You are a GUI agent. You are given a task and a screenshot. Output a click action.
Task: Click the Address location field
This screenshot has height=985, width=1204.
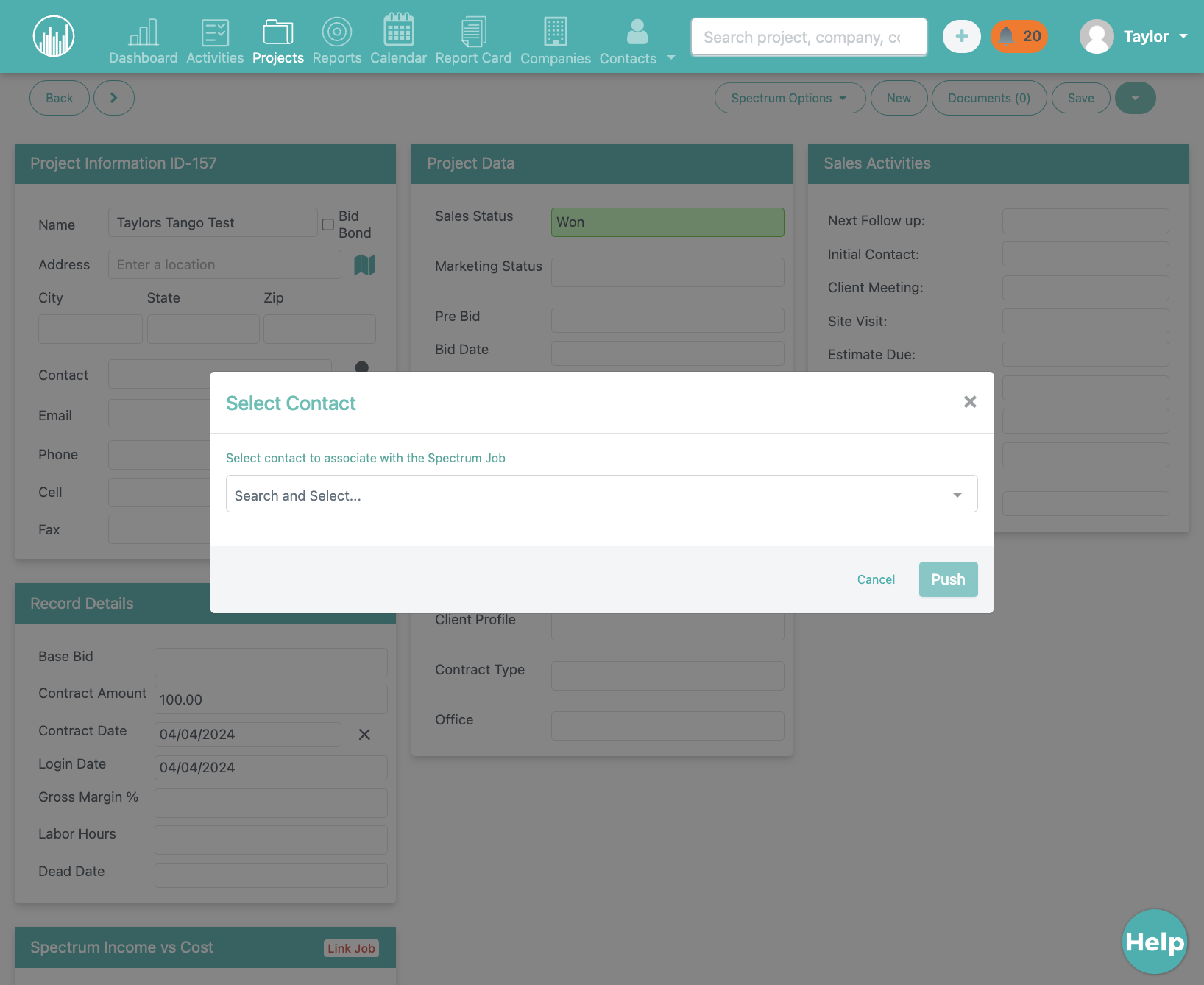click(224, 264)
